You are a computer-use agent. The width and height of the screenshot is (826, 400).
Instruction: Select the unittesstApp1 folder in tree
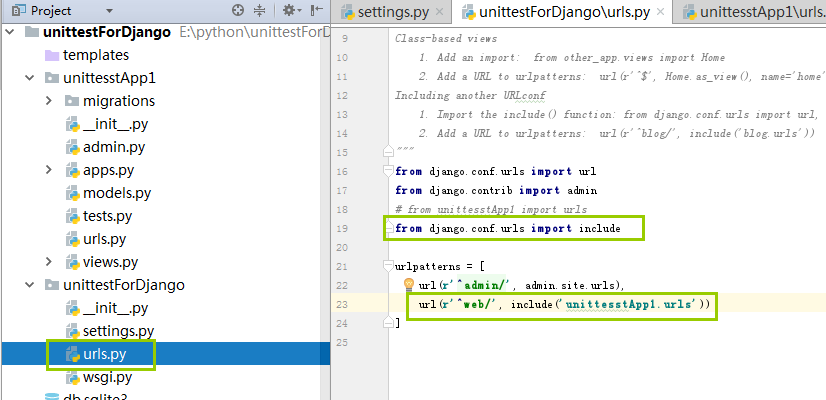(100, 78)
